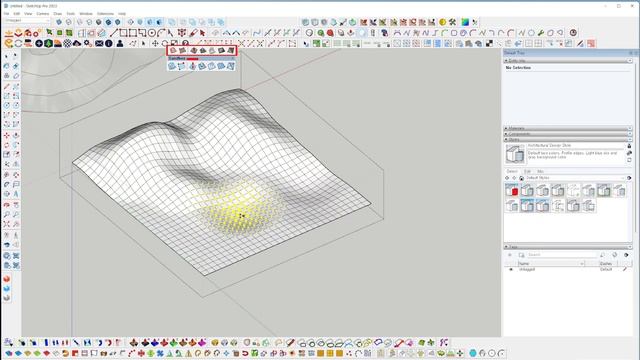640x360 pixels.
Task: Expand the Materials panel
Action: coord(567,128)
